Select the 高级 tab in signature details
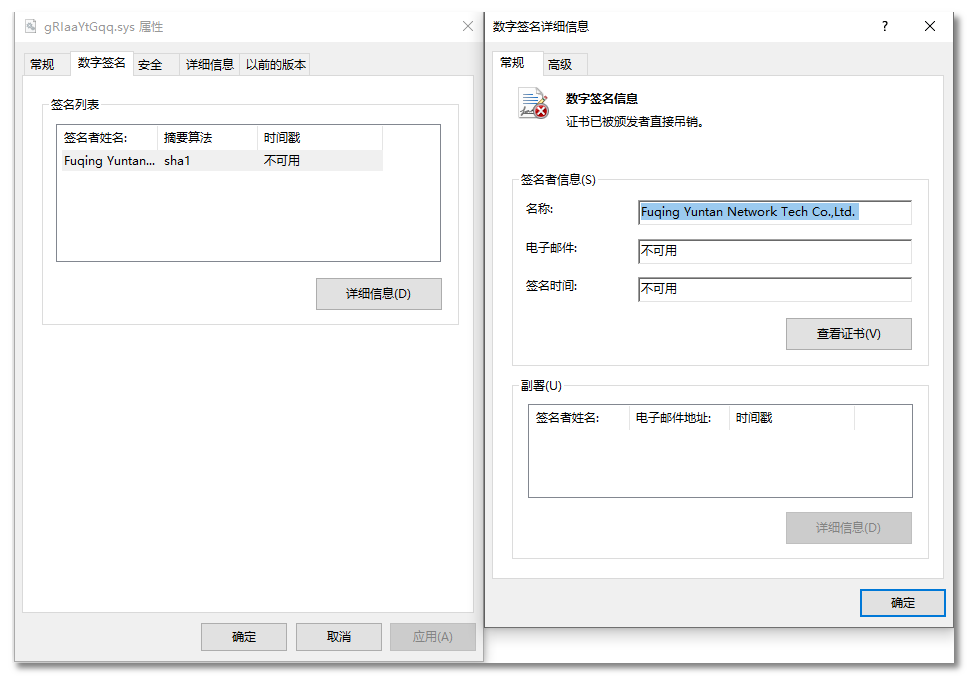The width and height of the screenshot is (967, 676). pyautogui.click(x=560, y=65)
